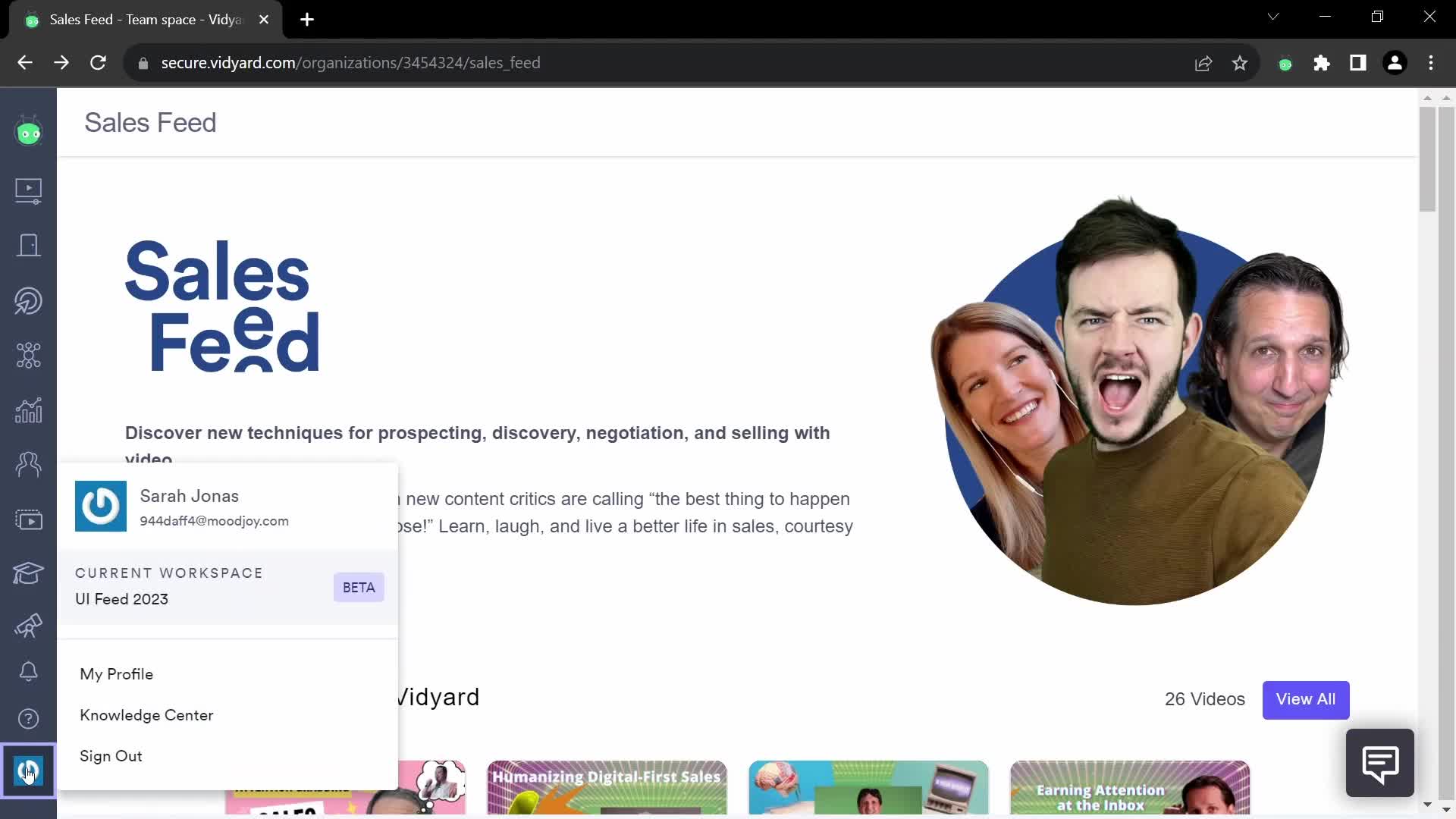Open a new browser tab

pos(307,20)
